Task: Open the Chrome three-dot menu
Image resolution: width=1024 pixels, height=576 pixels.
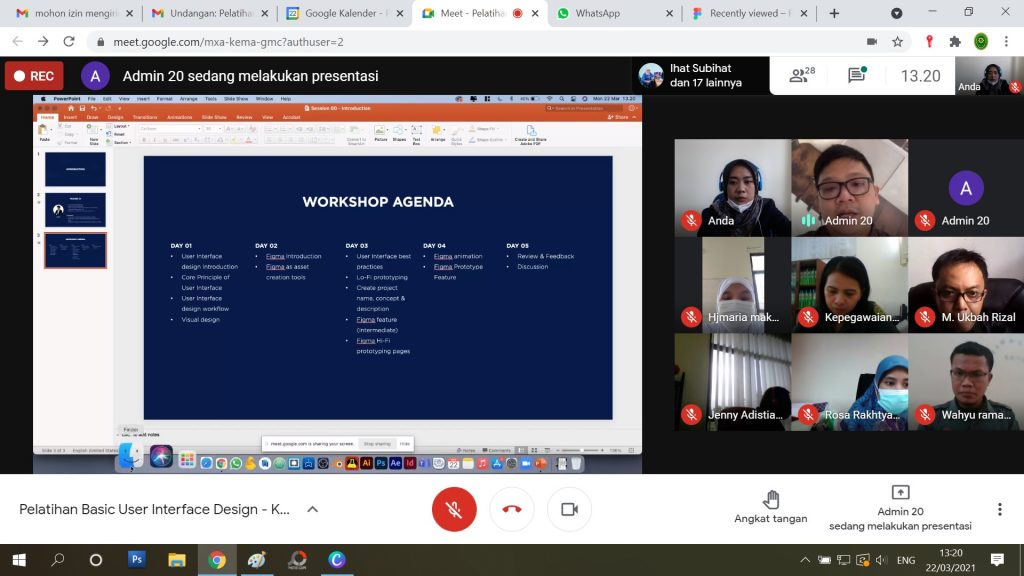Action: pyautogui.click(x=1007, y=42)
